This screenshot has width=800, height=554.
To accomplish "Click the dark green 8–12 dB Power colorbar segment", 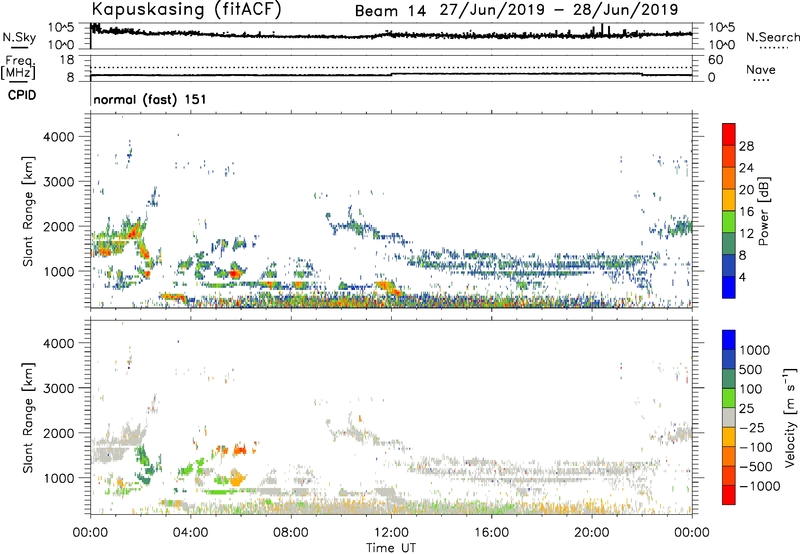I will tap(729, 244).
